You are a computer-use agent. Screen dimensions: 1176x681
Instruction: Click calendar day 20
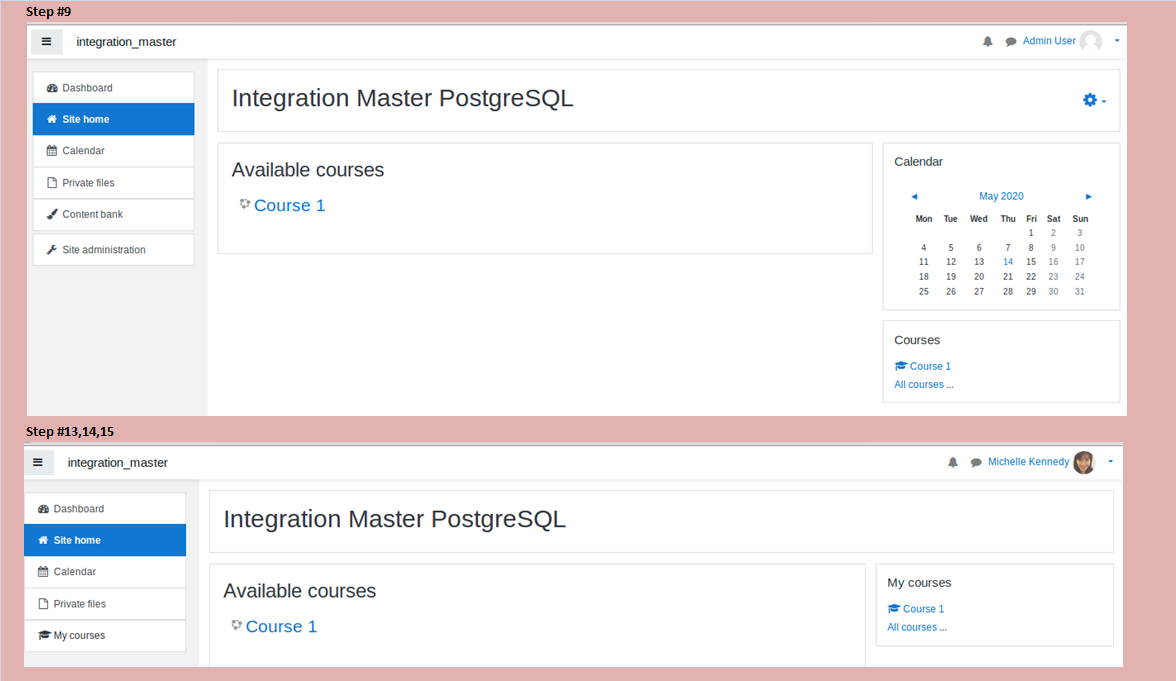[x=979, y=277]
